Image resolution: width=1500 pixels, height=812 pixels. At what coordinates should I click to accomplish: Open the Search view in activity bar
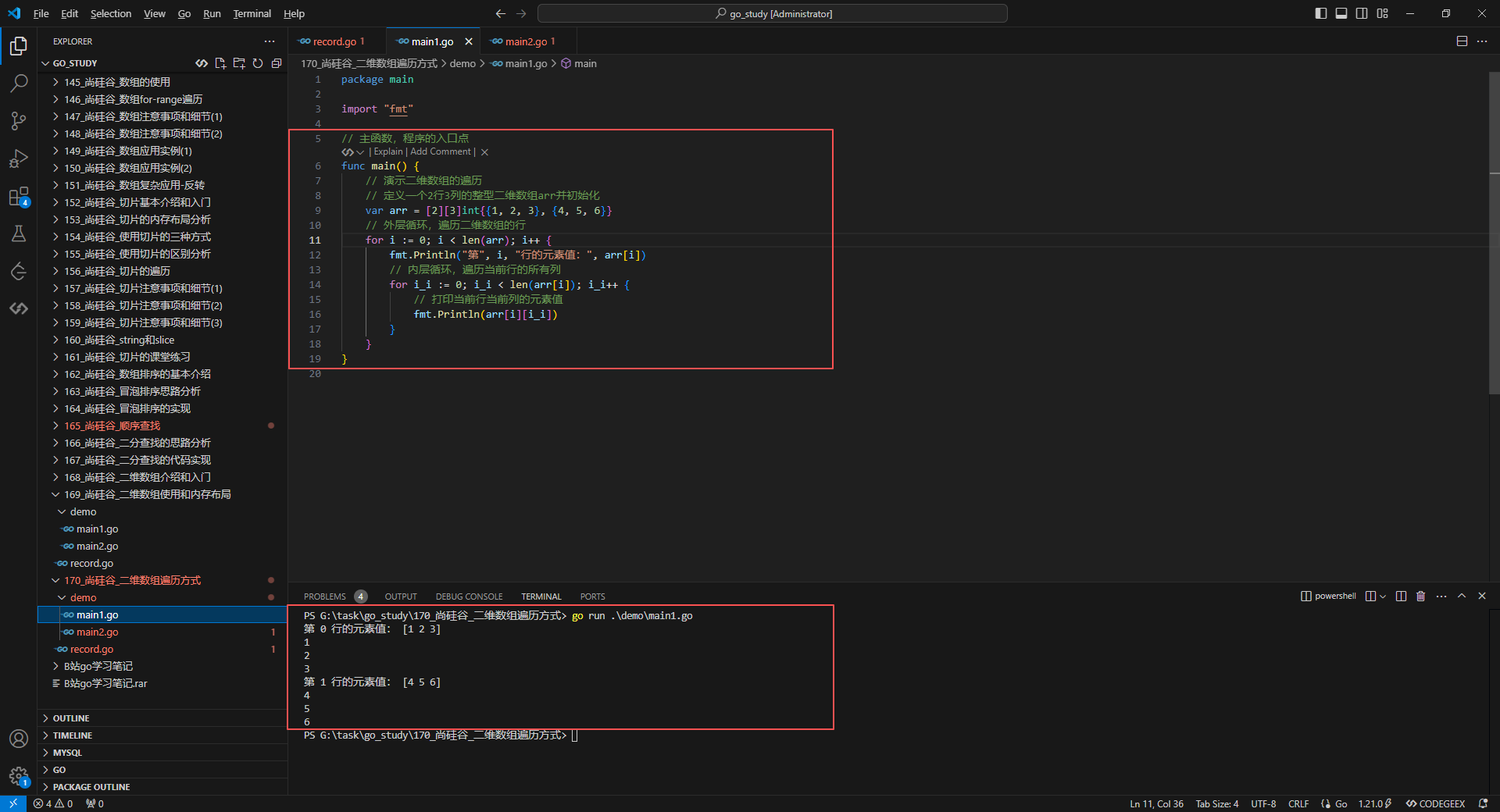[19, 83]
